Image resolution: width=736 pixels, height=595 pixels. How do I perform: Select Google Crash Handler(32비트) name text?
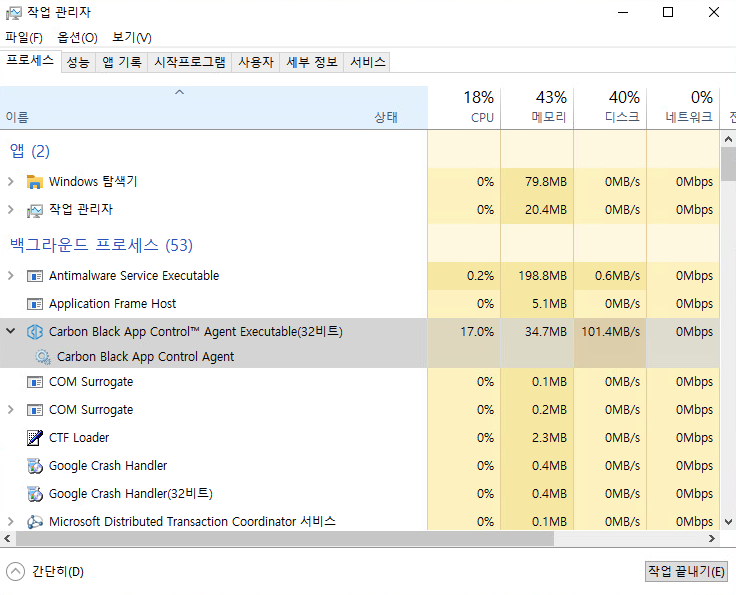pos(131,494)
